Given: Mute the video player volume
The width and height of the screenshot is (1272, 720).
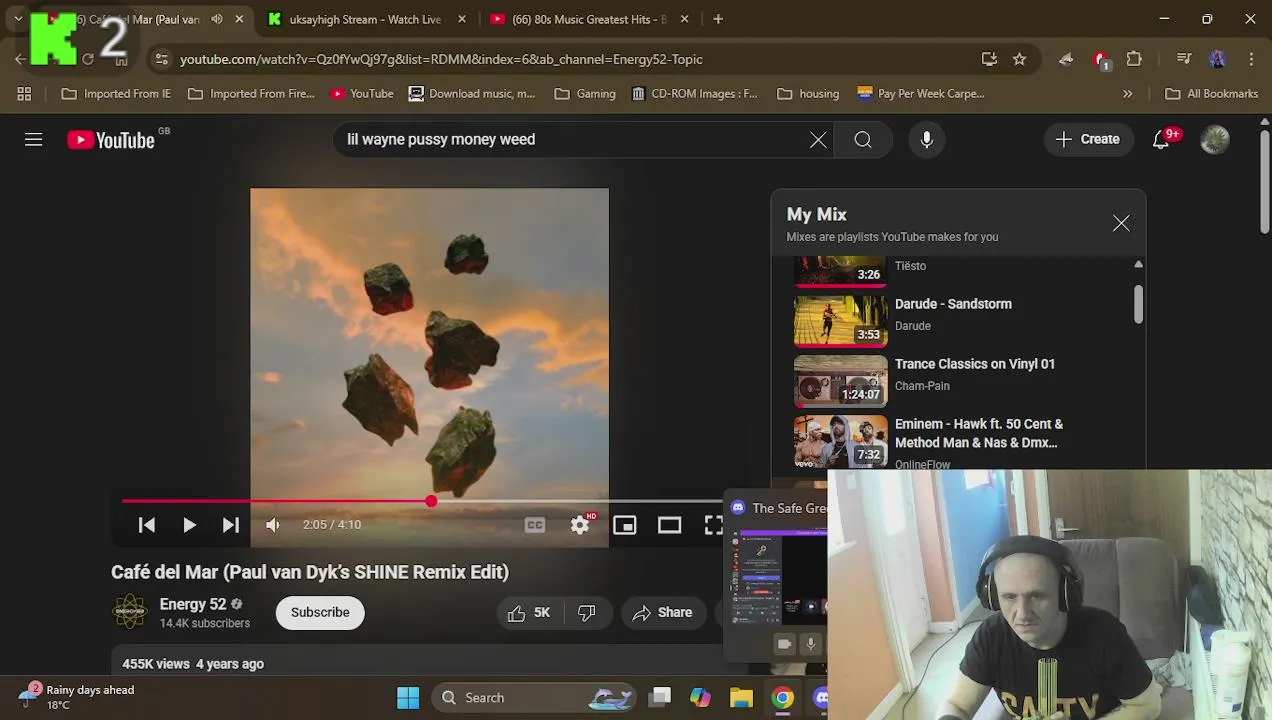Looking at the screenshot, I should pyautogui.click(x=273, y=525).
